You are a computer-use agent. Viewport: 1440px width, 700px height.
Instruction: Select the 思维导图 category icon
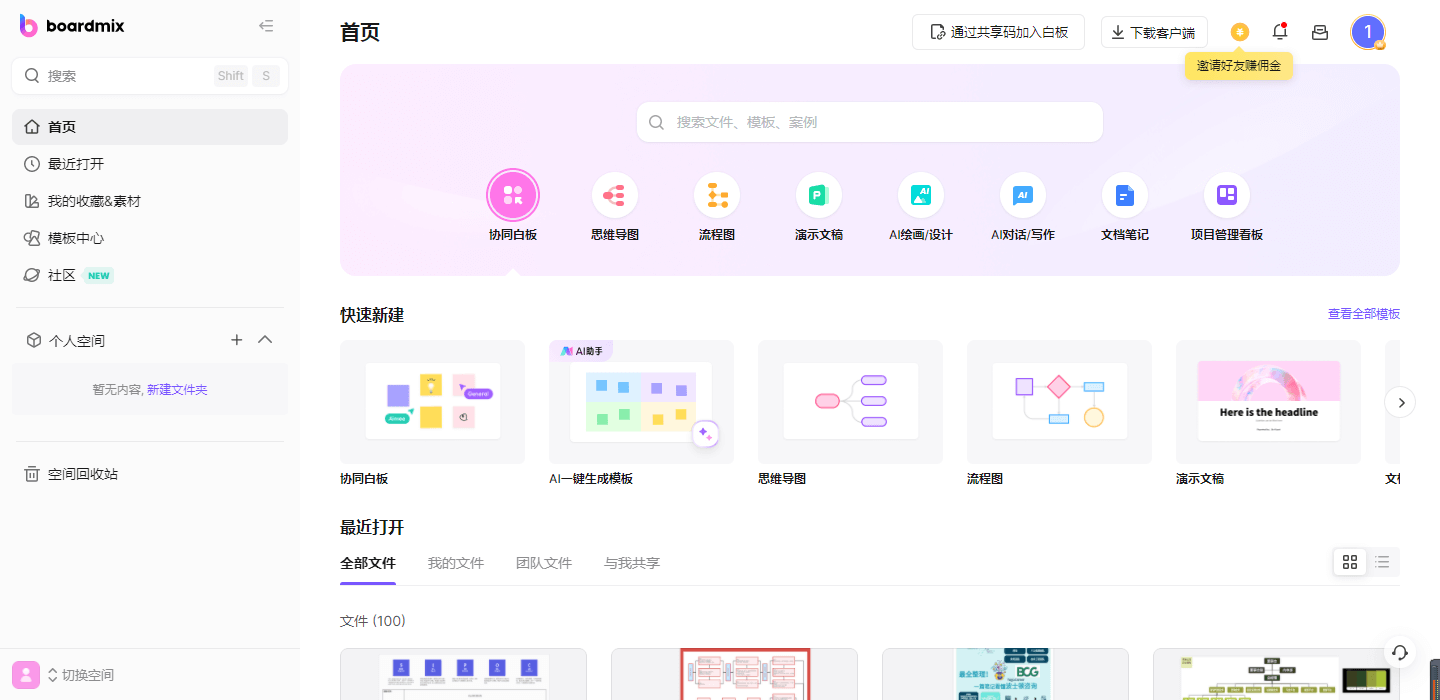coord(615,195)
